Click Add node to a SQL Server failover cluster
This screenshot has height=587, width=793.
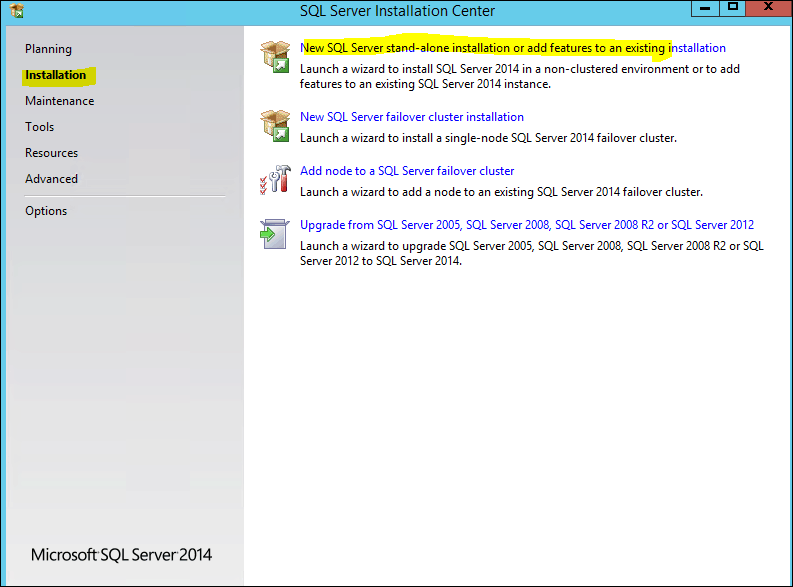click(407, 171)
